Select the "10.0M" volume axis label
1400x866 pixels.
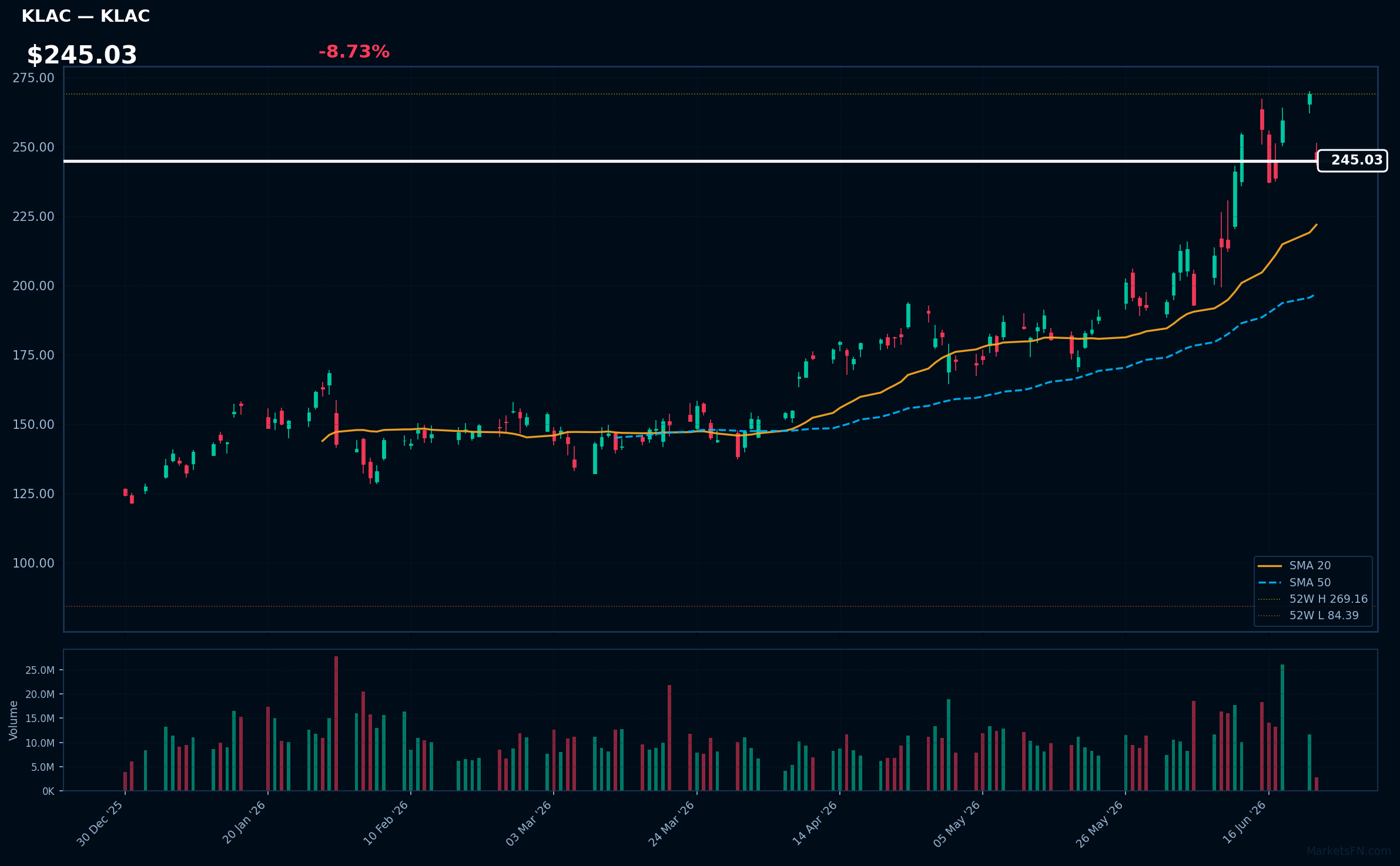(40, 743)
